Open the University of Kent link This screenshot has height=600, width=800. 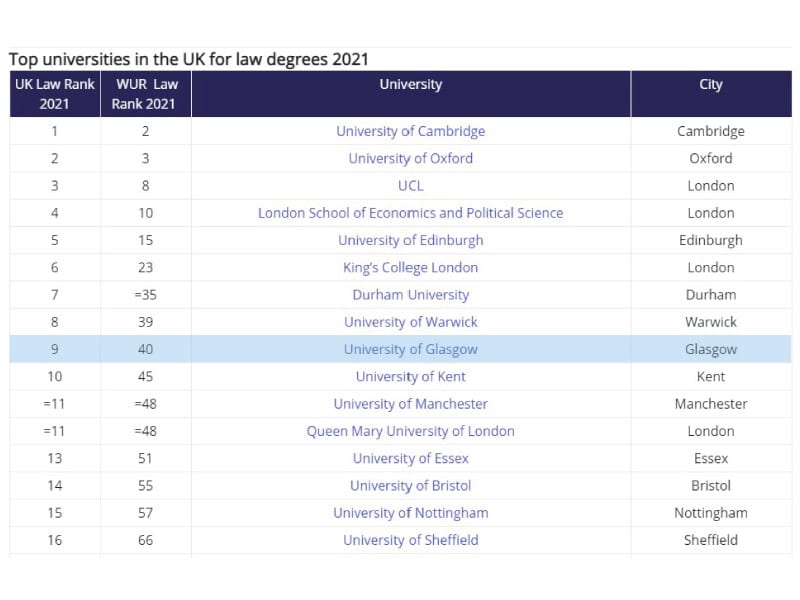click(x=410, y=377)
